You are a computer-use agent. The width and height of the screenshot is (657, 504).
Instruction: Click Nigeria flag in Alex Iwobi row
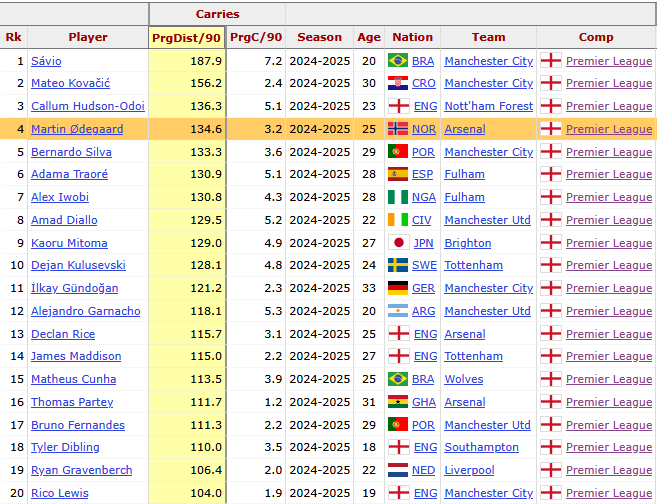coord(398,197)
